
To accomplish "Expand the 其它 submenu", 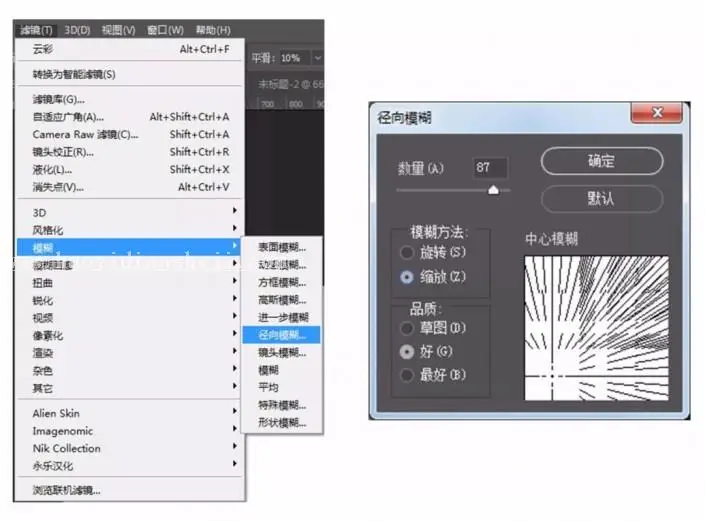I will [130, 388].
